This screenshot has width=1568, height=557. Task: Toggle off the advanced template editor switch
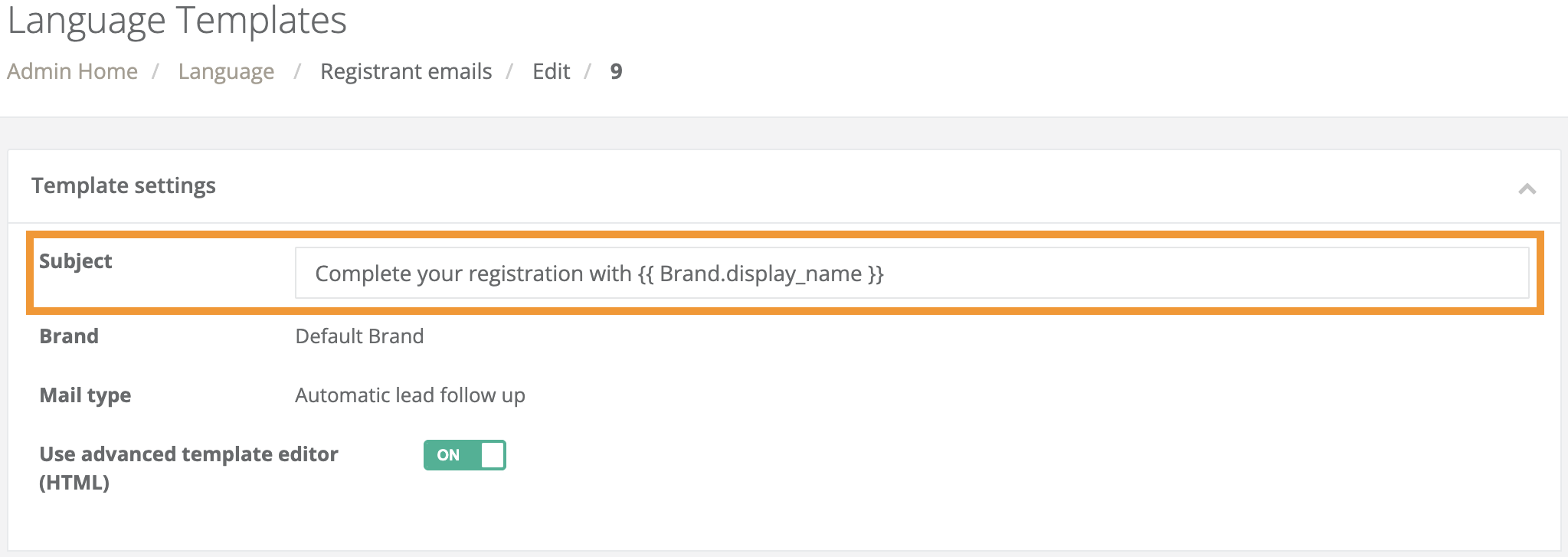pos(463,454)
